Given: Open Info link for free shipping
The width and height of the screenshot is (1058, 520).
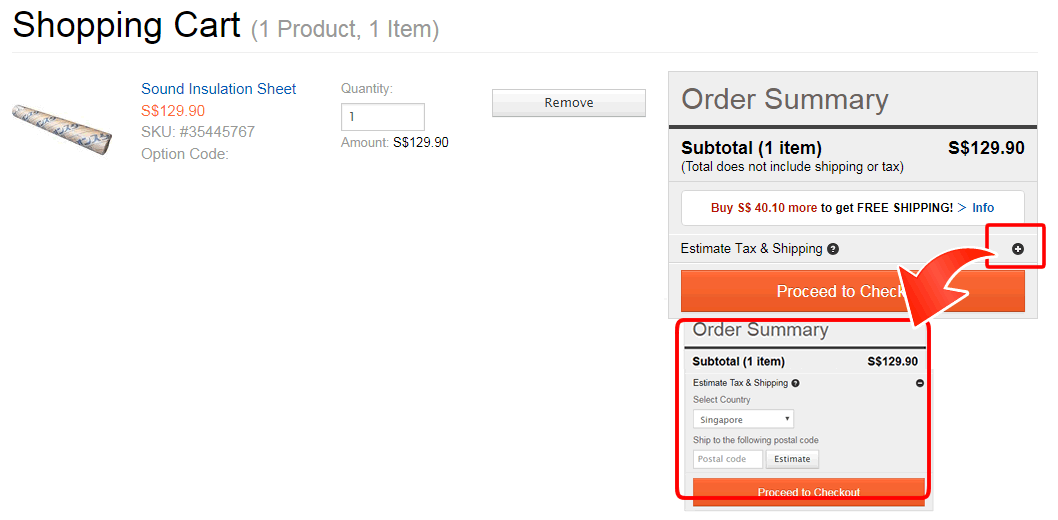Looking at the screenshot, I should coord(983,208).
